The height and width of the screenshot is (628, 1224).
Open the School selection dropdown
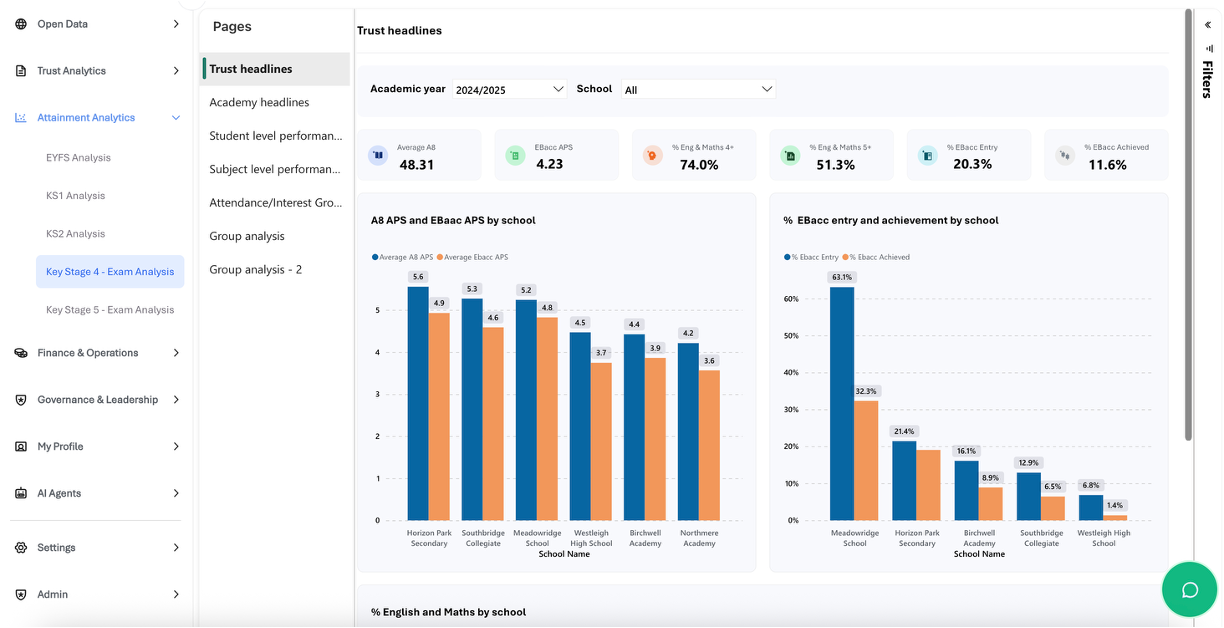tap(698, 89)
